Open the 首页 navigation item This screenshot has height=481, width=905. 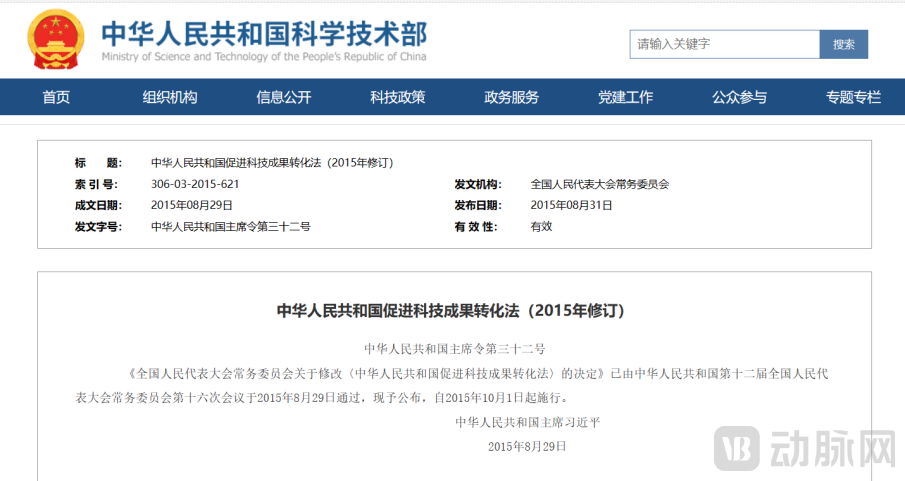[x=56, y=97]
